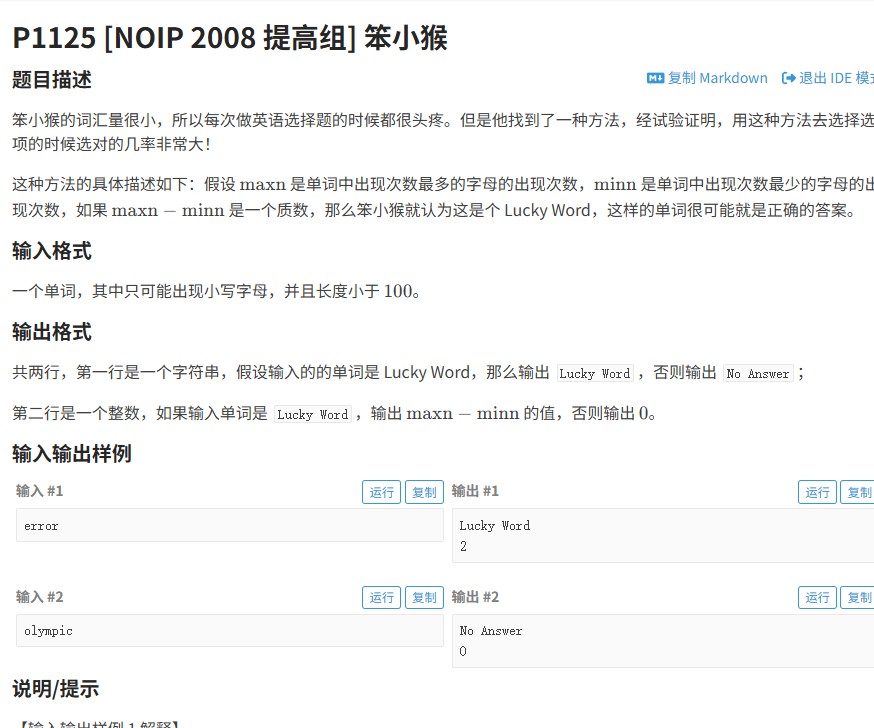Copy sample 输入 #2 with 复制 button
The width and height of the screenshot is (874, 728).
[424, 598]
